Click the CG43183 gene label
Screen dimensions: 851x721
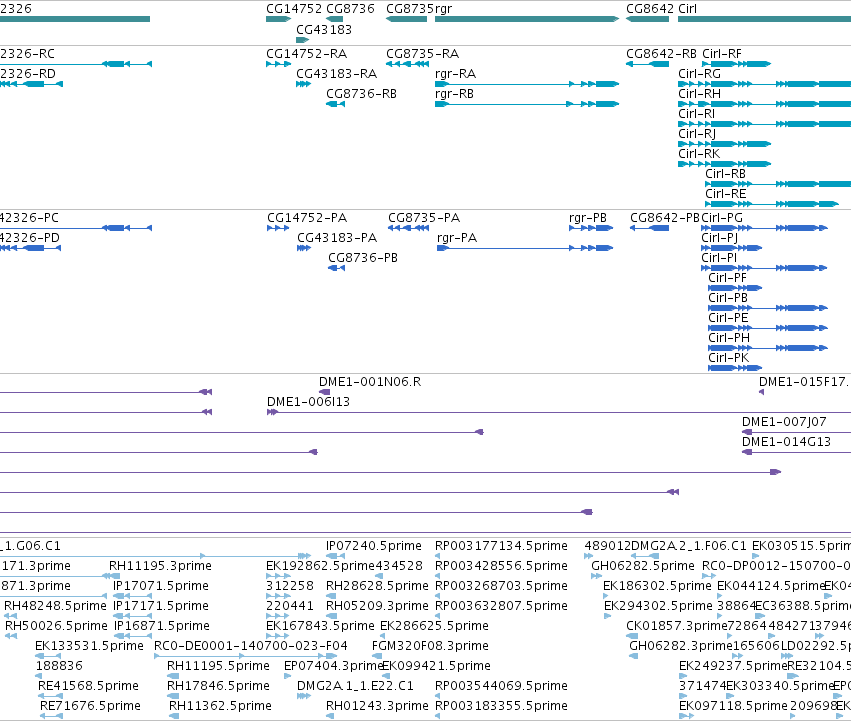323,29
